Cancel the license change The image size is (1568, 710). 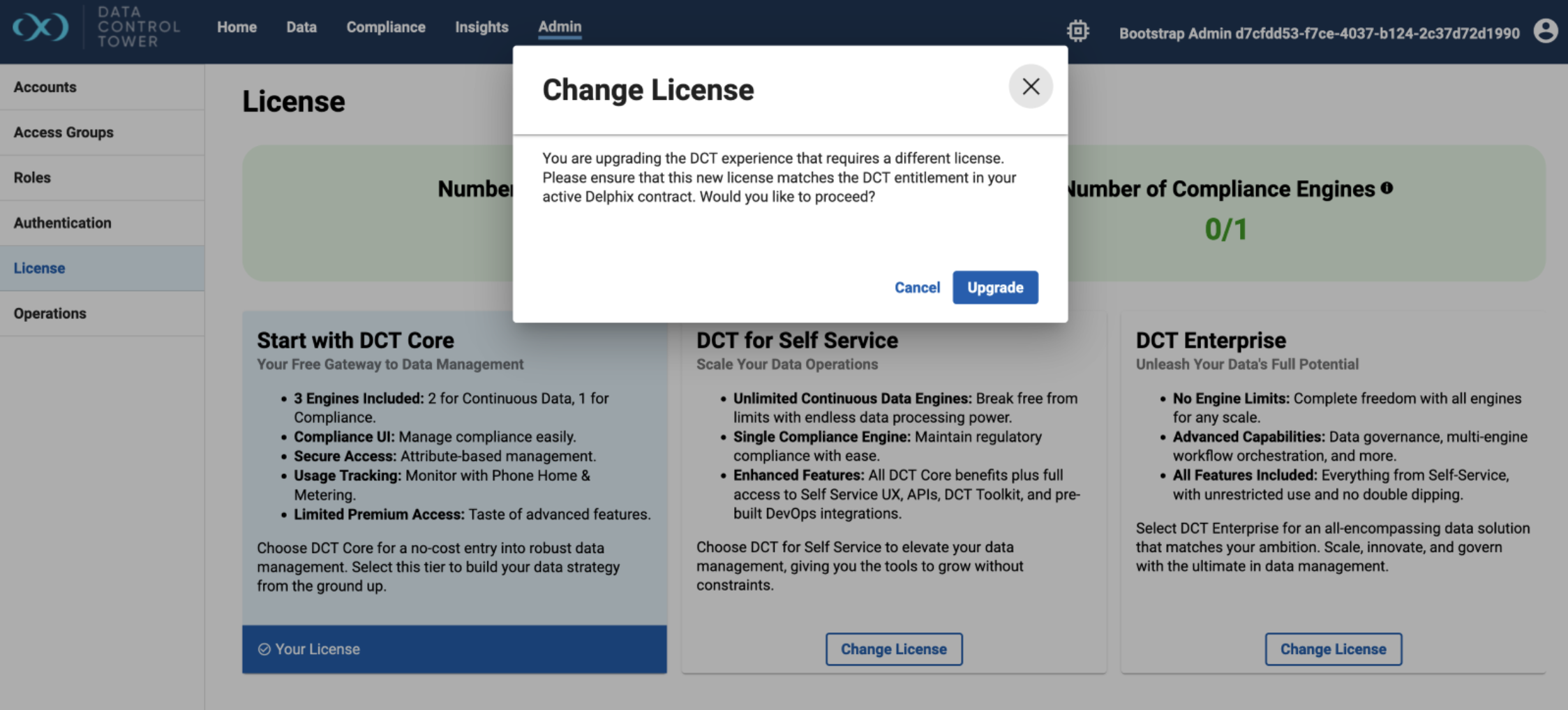[x=917, y=288]
